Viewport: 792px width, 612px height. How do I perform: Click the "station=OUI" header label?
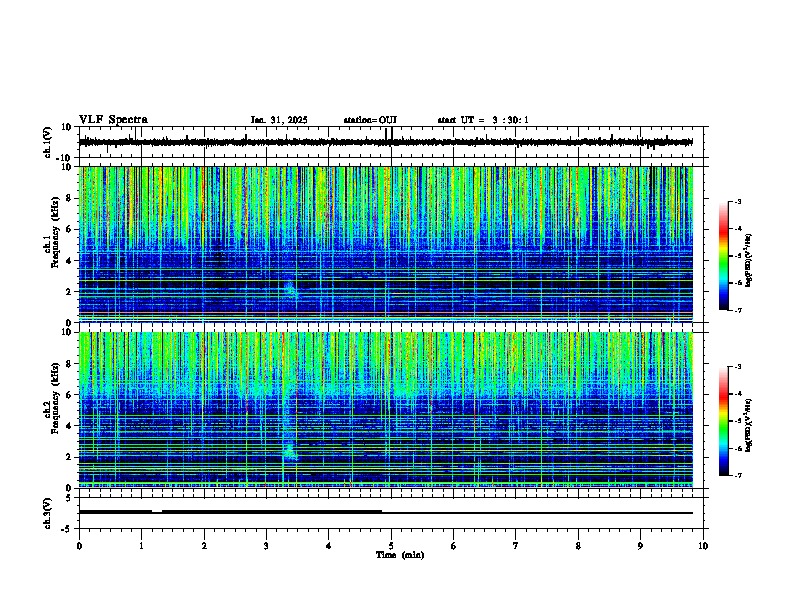[370, 120]
